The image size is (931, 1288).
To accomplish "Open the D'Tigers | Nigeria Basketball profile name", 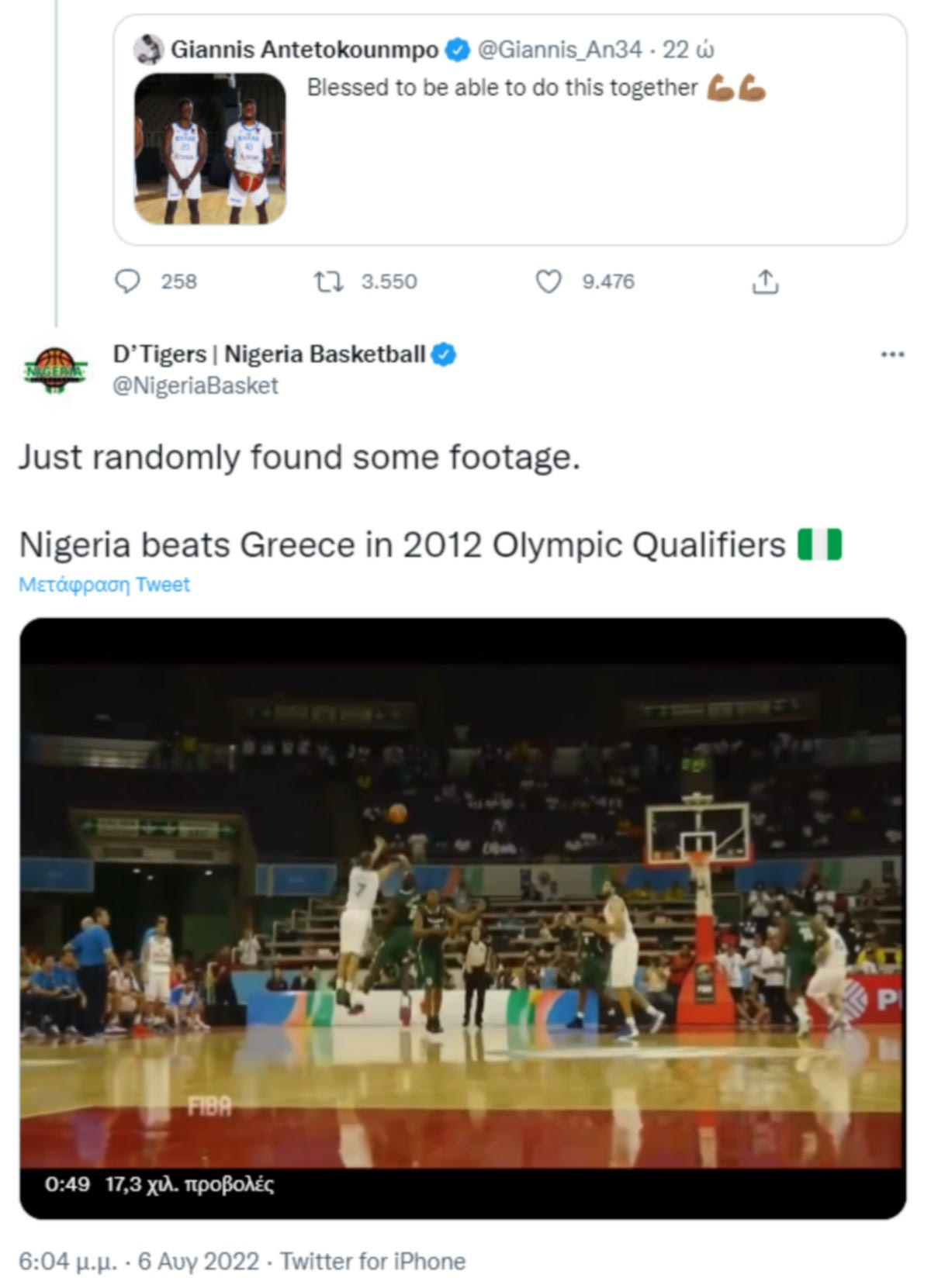I will click(268, 354).
